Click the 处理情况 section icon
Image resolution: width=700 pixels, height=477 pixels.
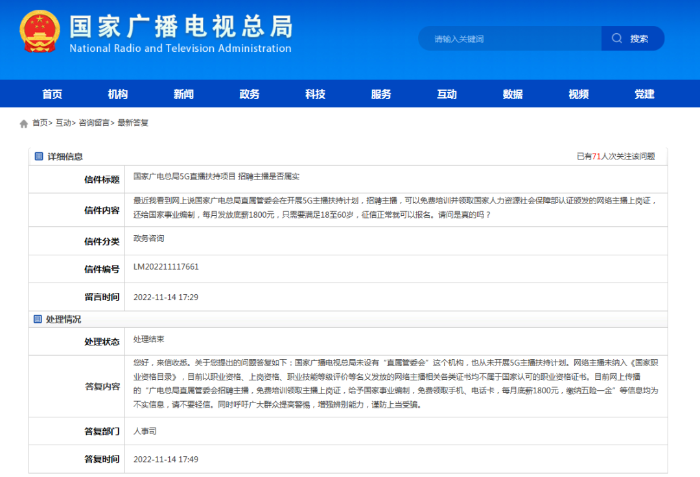click(x=38, y=319)
